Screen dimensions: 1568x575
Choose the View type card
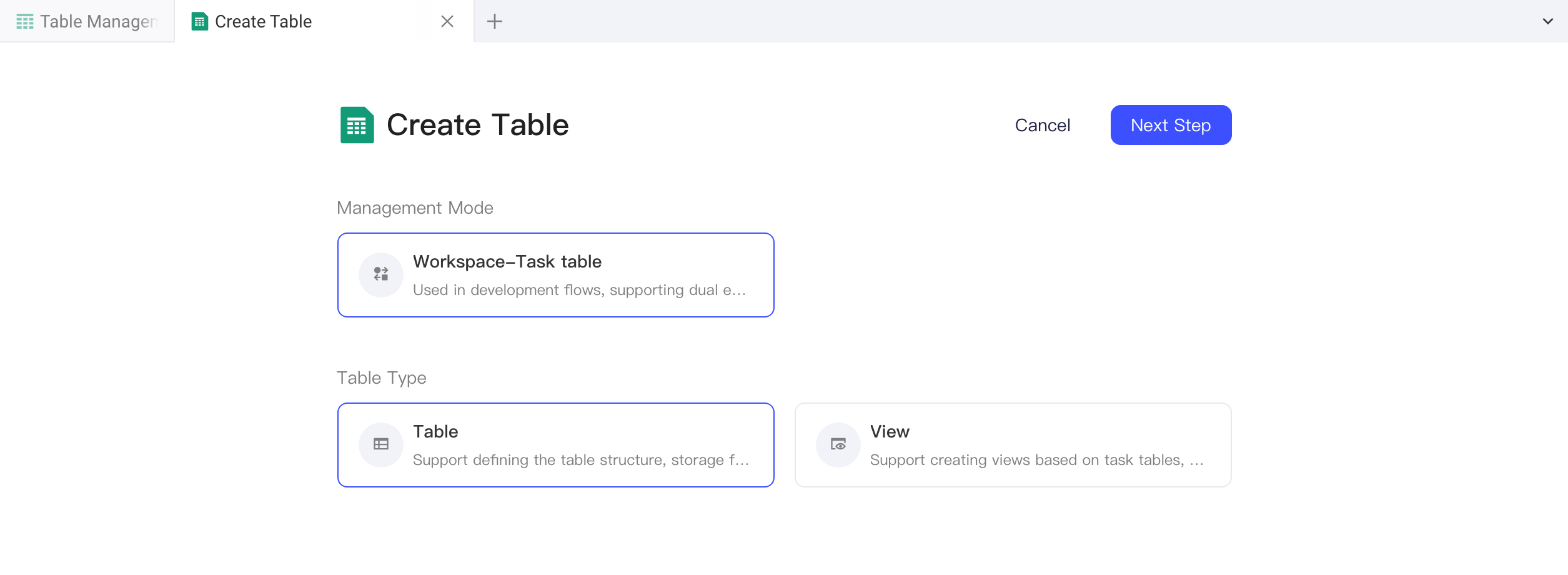point(1013,445)
